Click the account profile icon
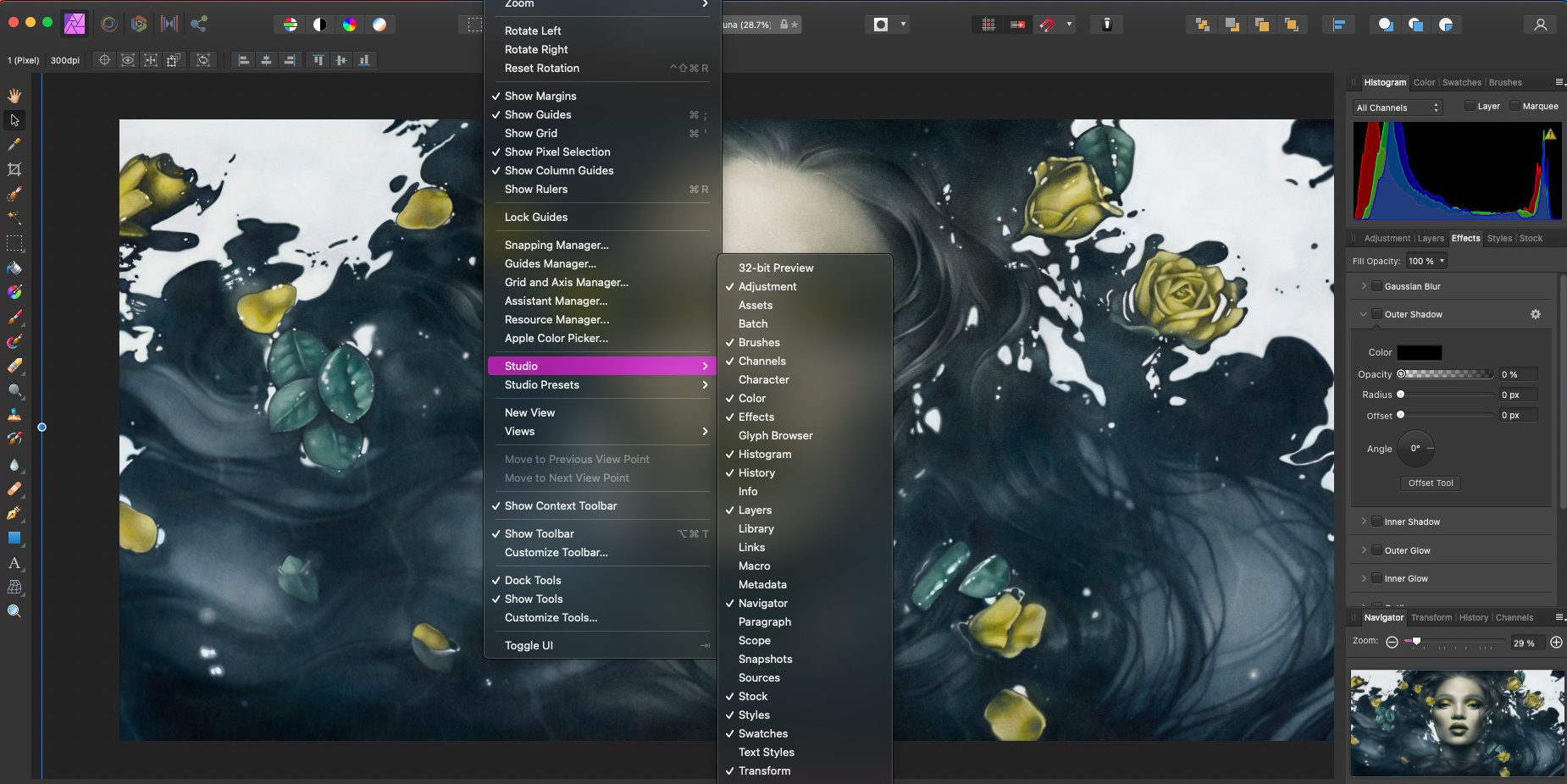Image resolution: width=1567 pixels, height=784 pixels. [x=1540, y=25]
